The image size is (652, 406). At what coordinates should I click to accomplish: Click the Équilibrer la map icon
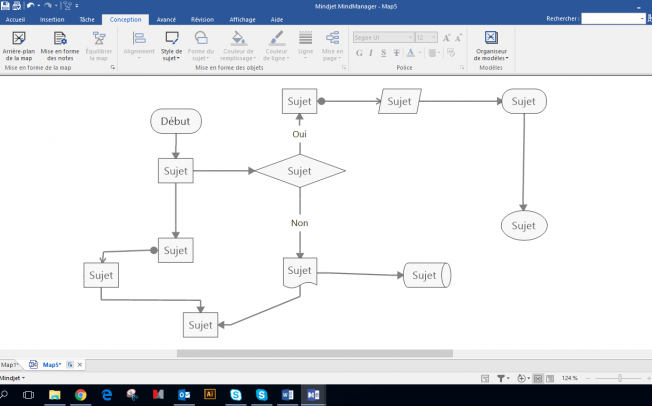pos(99,46)
